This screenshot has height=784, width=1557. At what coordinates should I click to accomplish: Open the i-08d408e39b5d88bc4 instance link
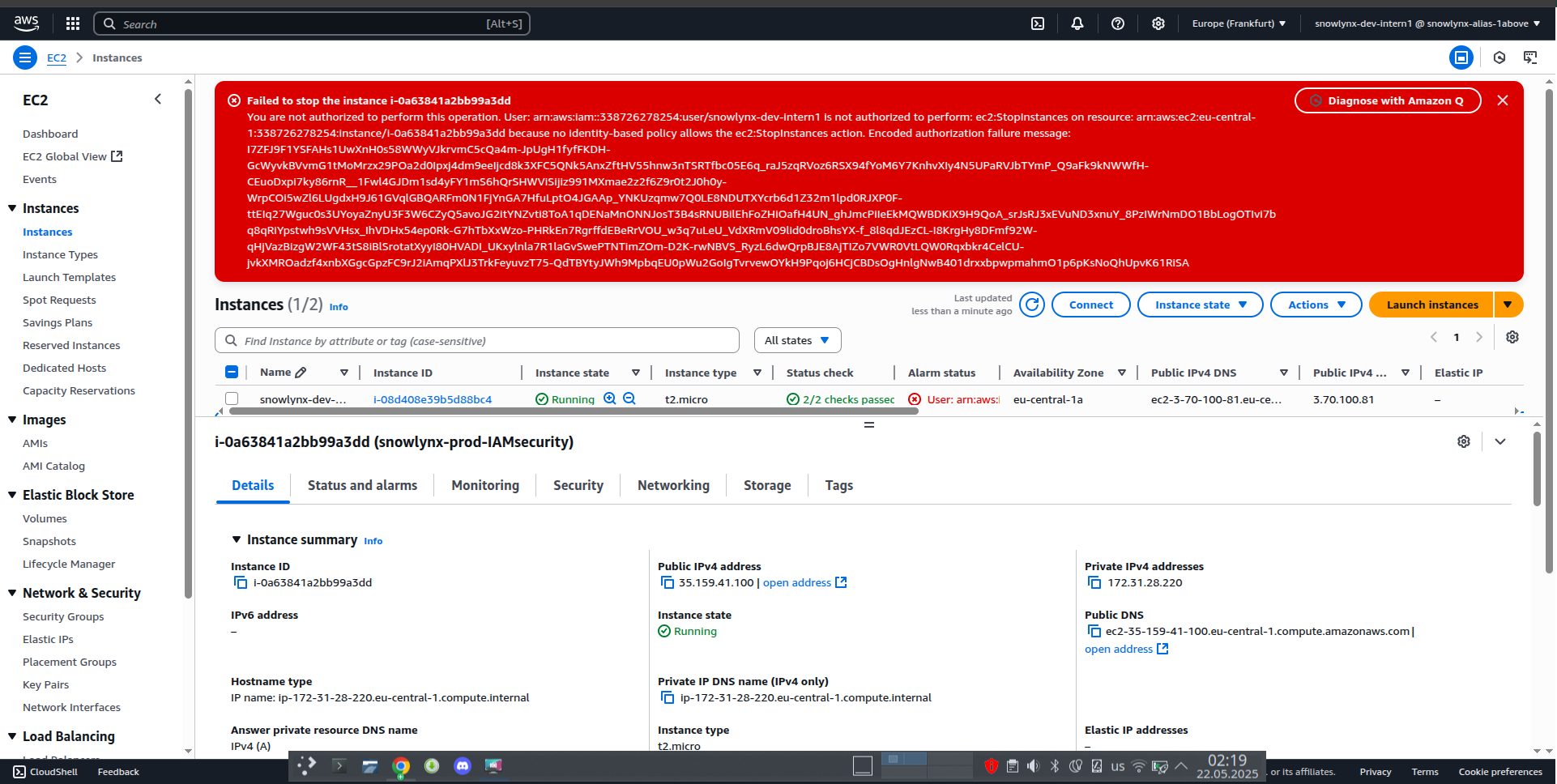[433, 399]
